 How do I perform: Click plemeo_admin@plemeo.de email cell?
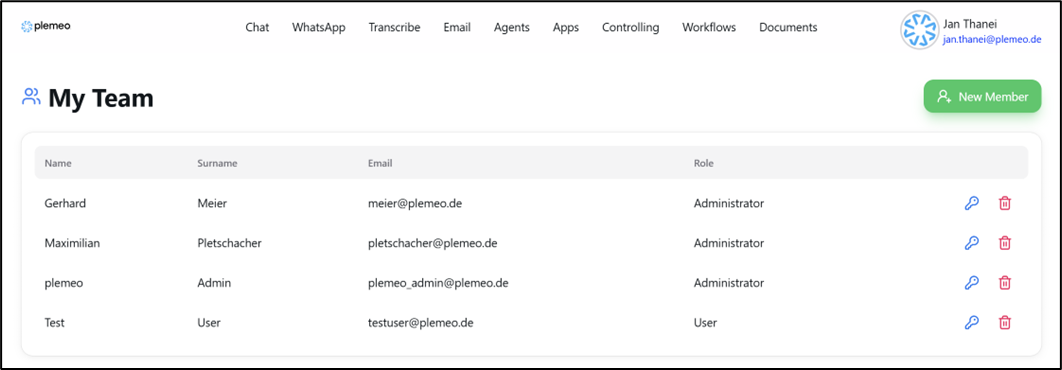438,283
